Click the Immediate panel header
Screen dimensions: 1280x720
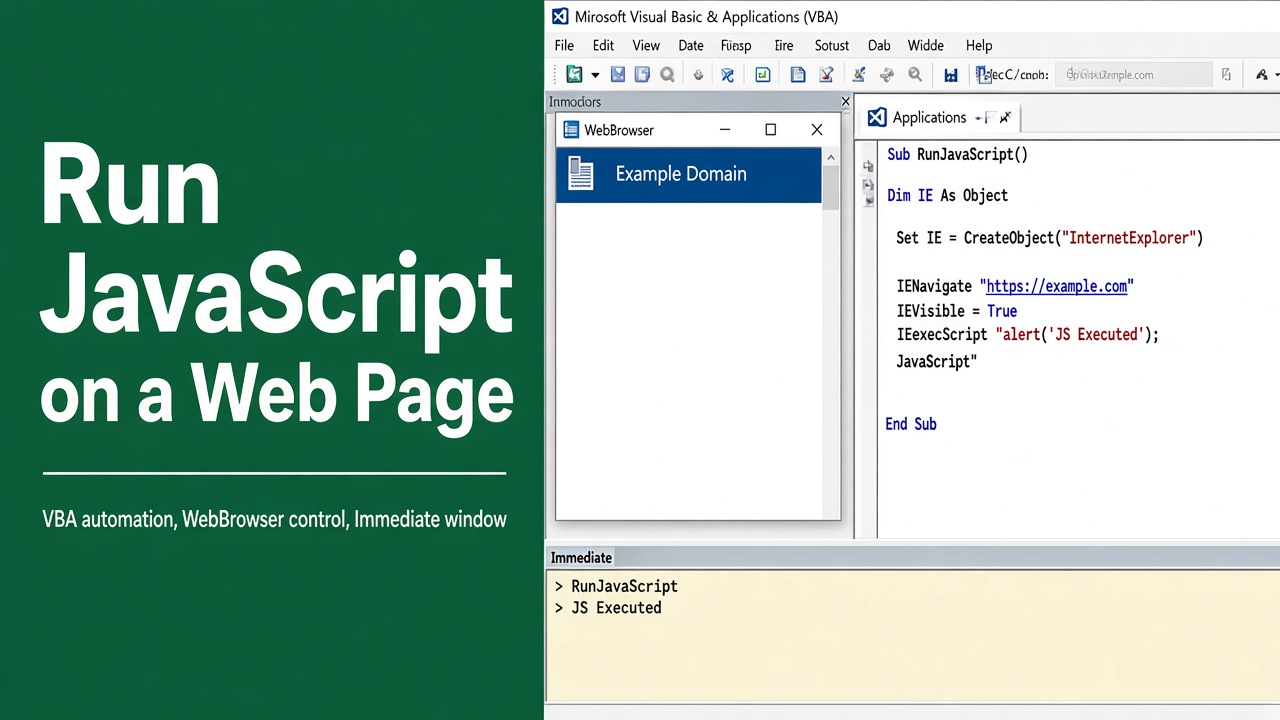coord(913,558)
